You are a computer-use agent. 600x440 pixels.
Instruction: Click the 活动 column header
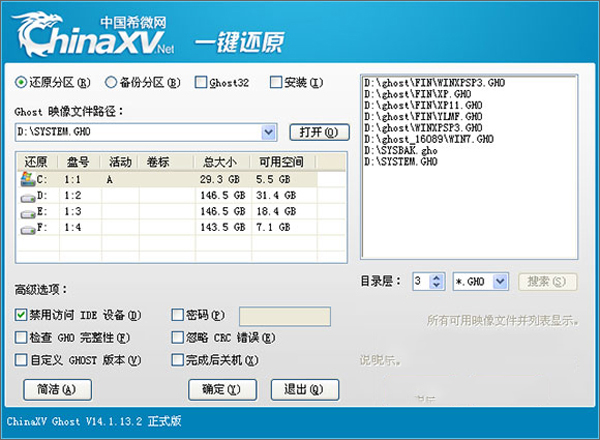click(x=119, y=162)
